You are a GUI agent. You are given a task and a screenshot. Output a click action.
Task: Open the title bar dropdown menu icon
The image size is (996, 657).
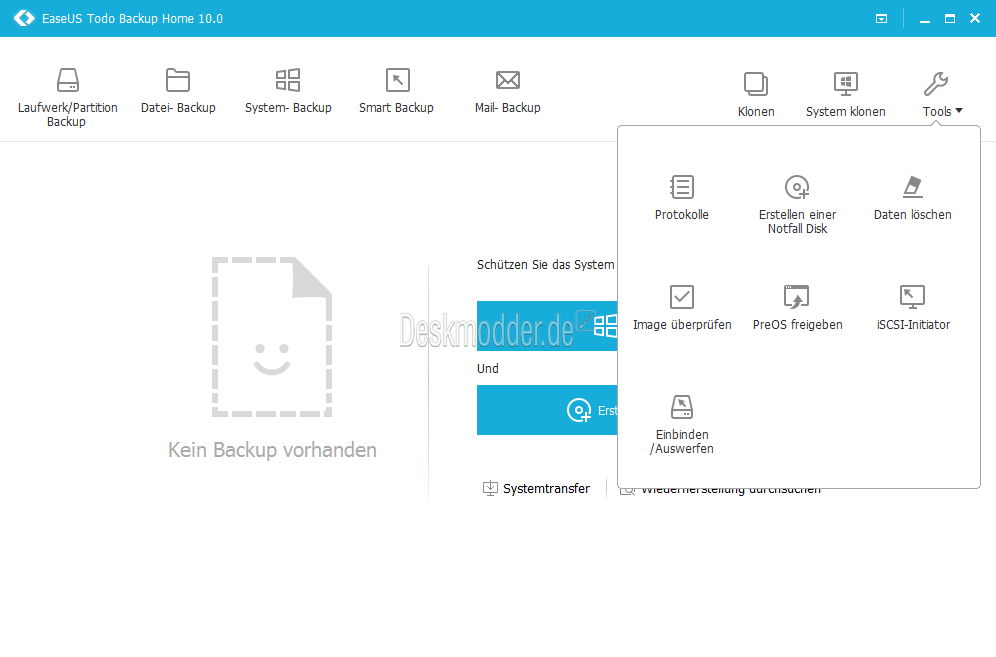(x=881, y=18)
